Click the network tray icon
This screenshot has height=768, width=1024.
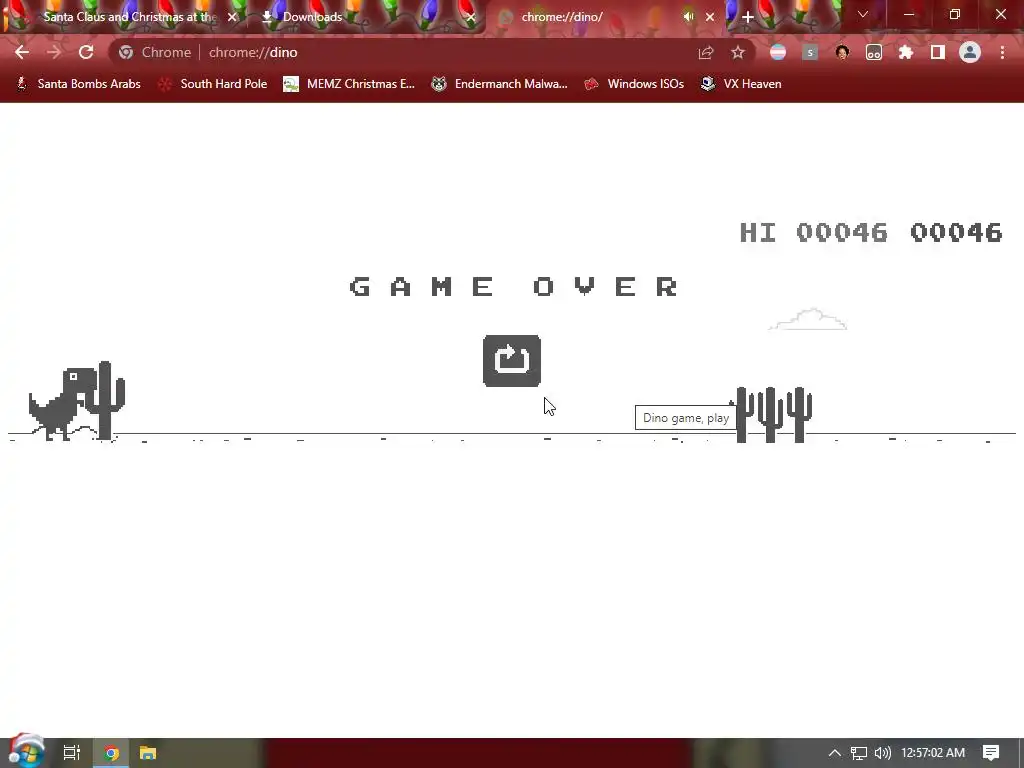tap(859, 753)
